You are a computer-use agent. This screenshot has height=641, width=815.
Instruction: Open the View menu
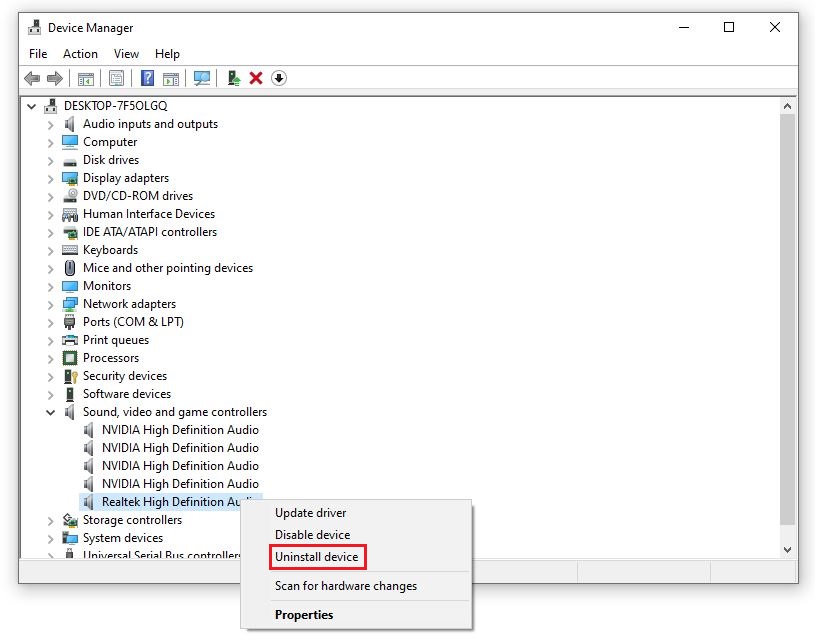coord(126,53)
